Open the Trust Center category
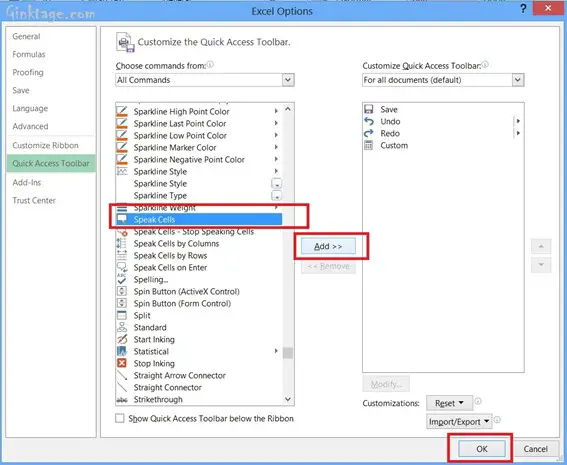The height and width of the screenshot is (465, 567). [x=34, y=200]
